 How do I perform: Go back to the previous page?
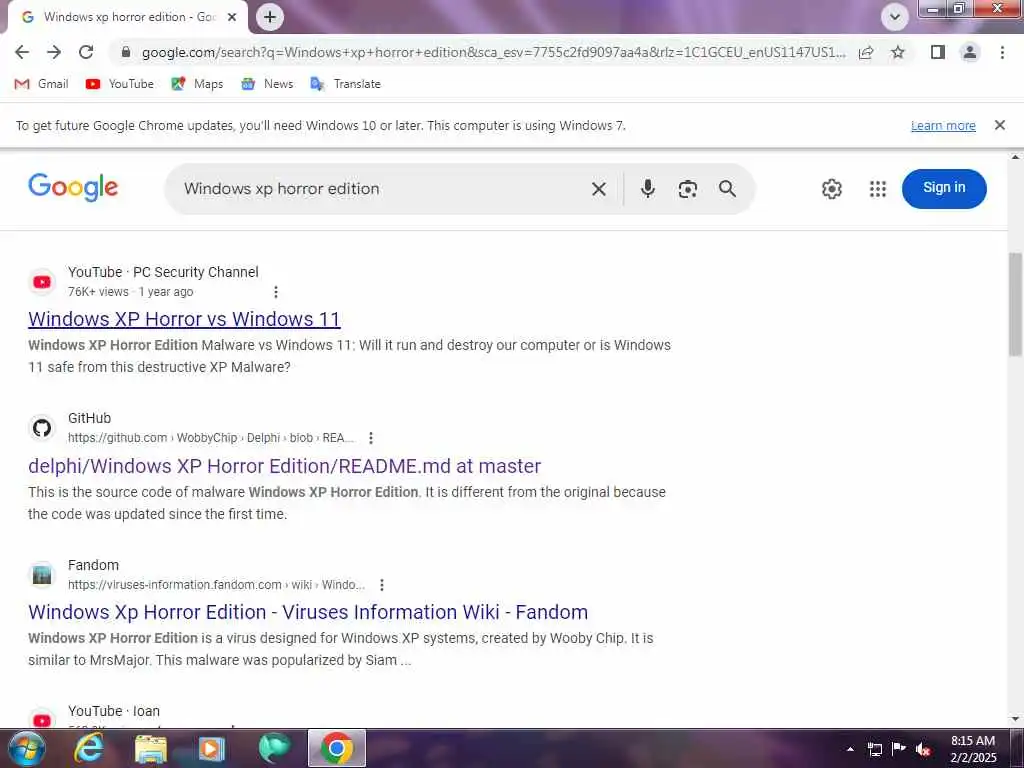tap(22, 52)
